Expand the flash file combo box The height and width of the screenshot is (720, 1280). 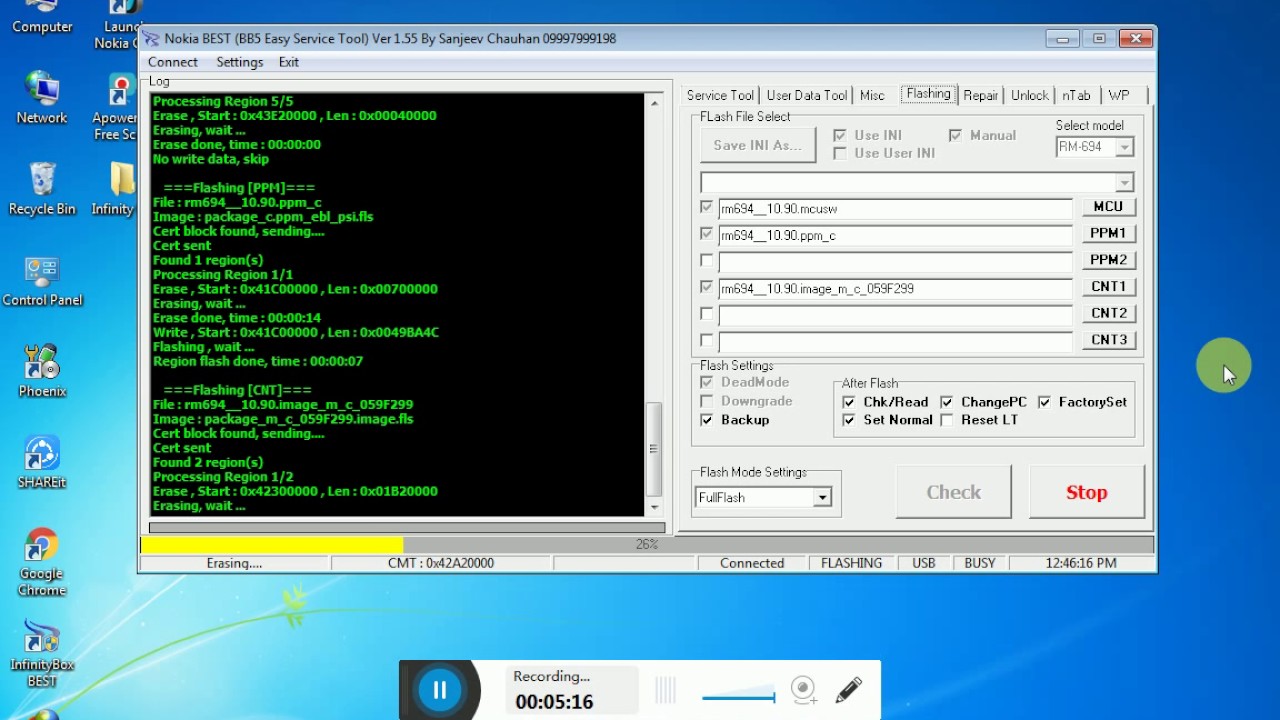pyautogui.click(x=1125, y=182)
